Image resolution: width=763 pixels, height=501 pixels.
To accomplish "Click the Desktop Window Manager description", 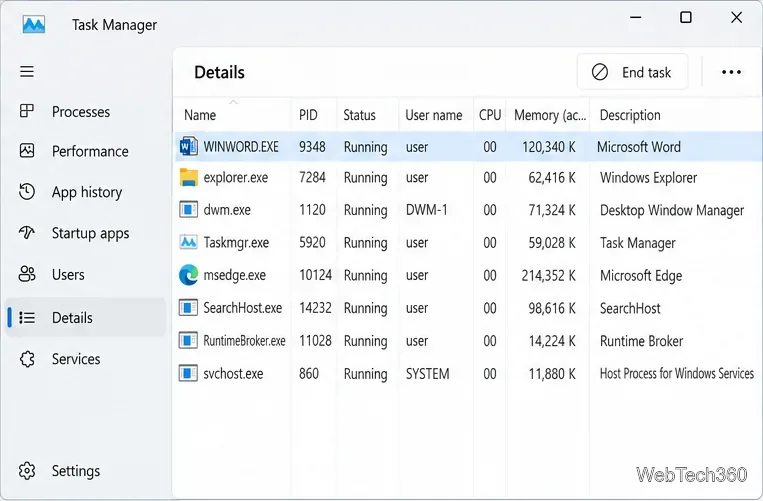I will [x=672, y=210].
